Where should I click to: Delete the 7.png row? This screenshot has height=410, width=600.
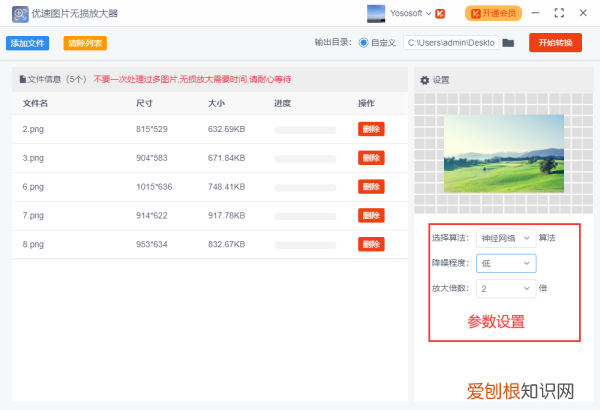371,215
